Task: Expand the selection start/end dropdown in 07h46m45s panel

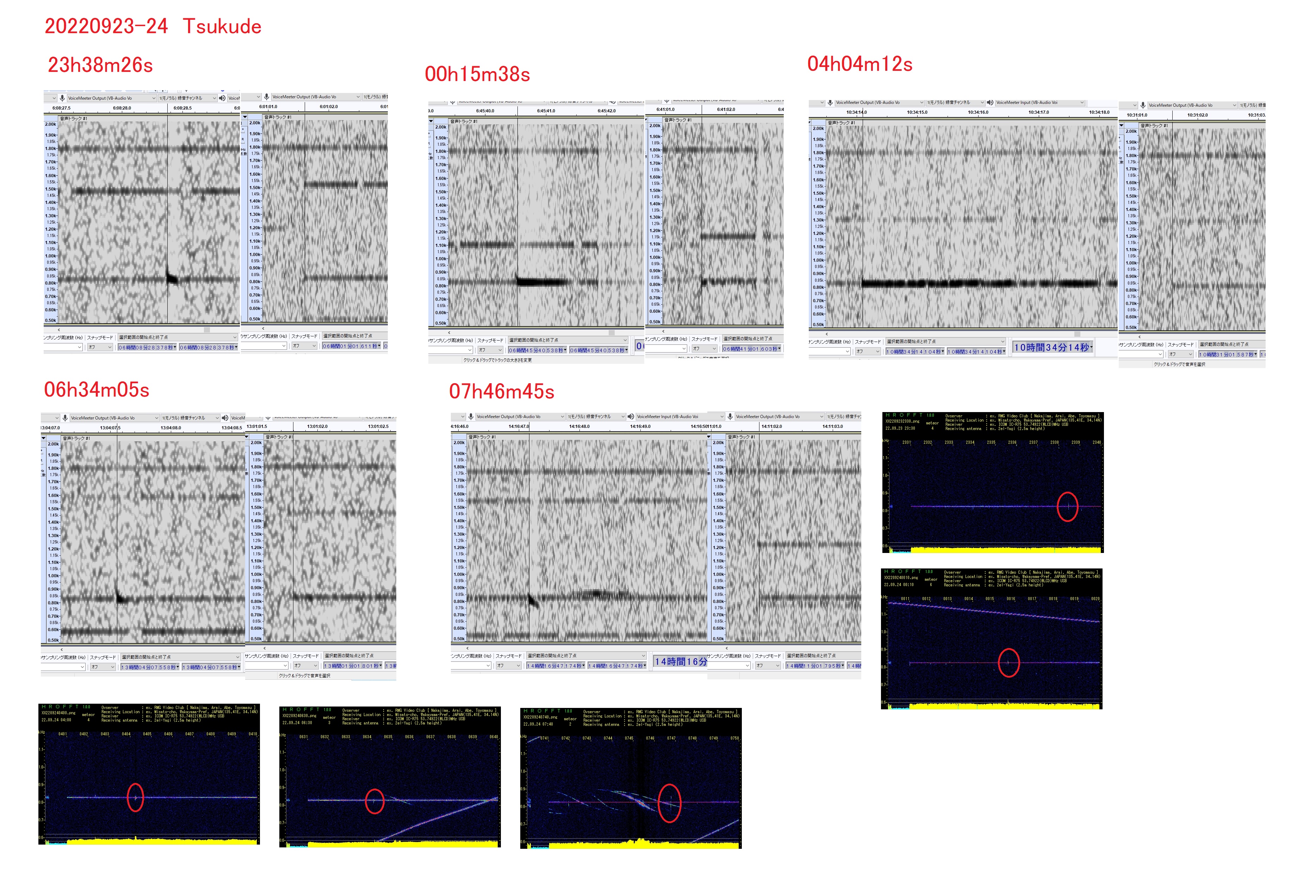Action: [643, 655]
